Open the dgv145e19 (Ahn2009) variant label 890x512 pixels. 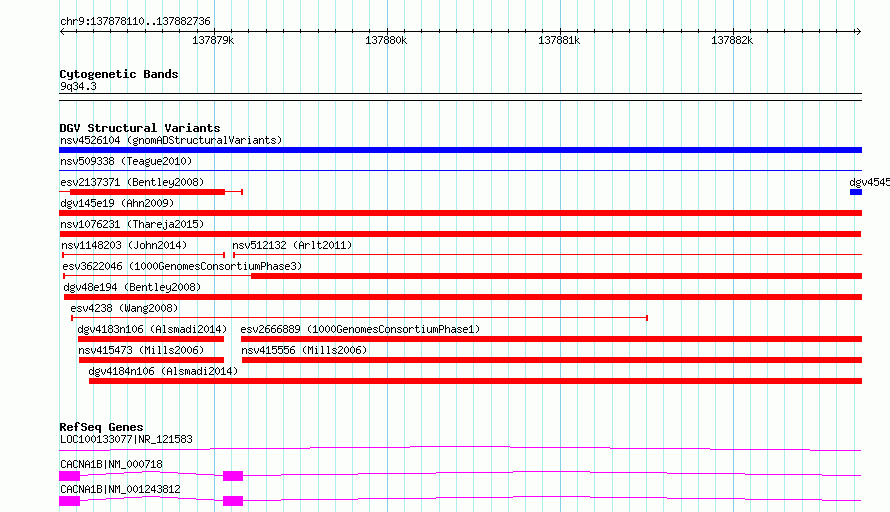(117, 203)
